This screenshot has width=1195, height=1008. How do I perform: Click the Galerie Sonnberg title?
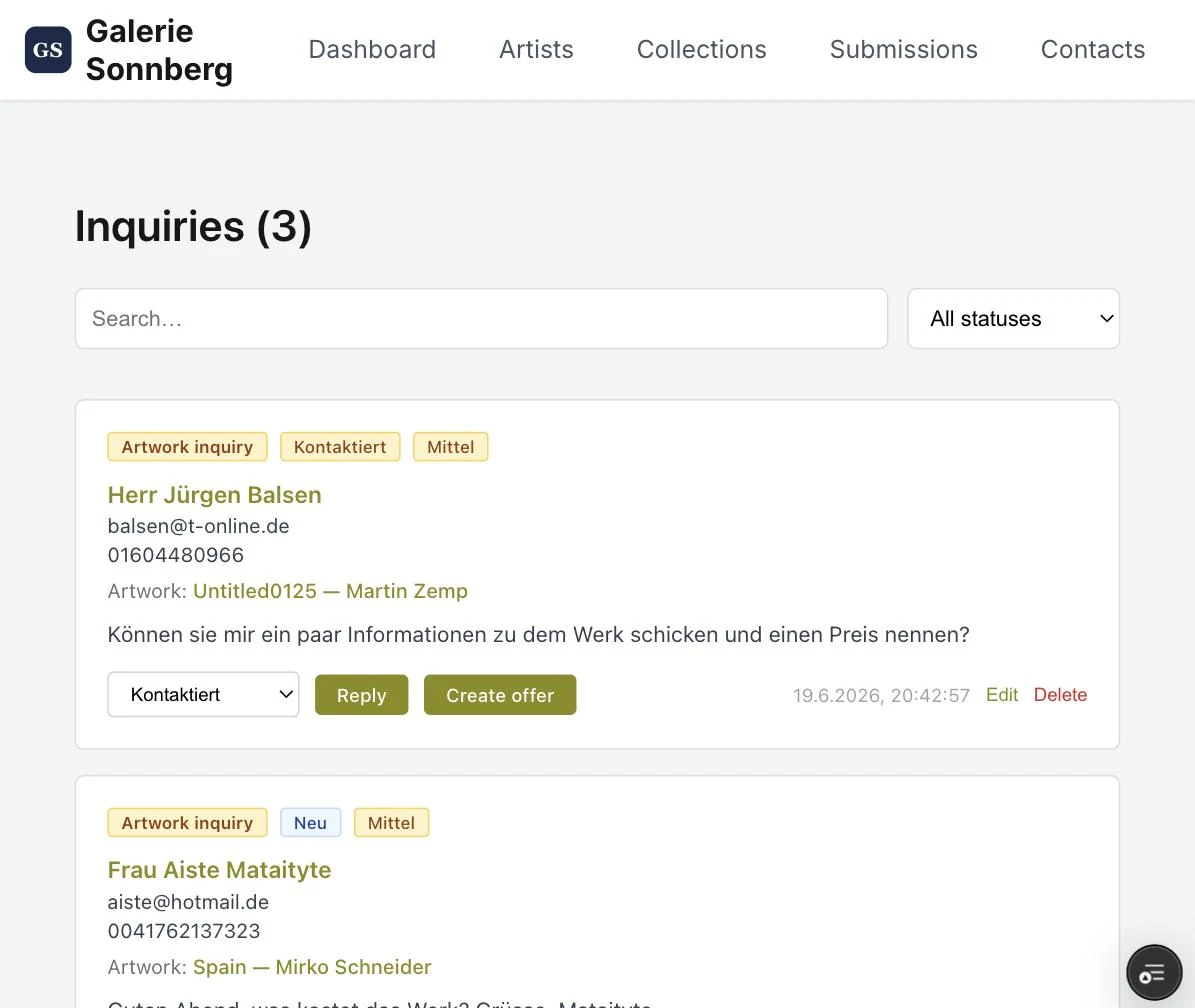pyautogui.click(x=159, y=50)
